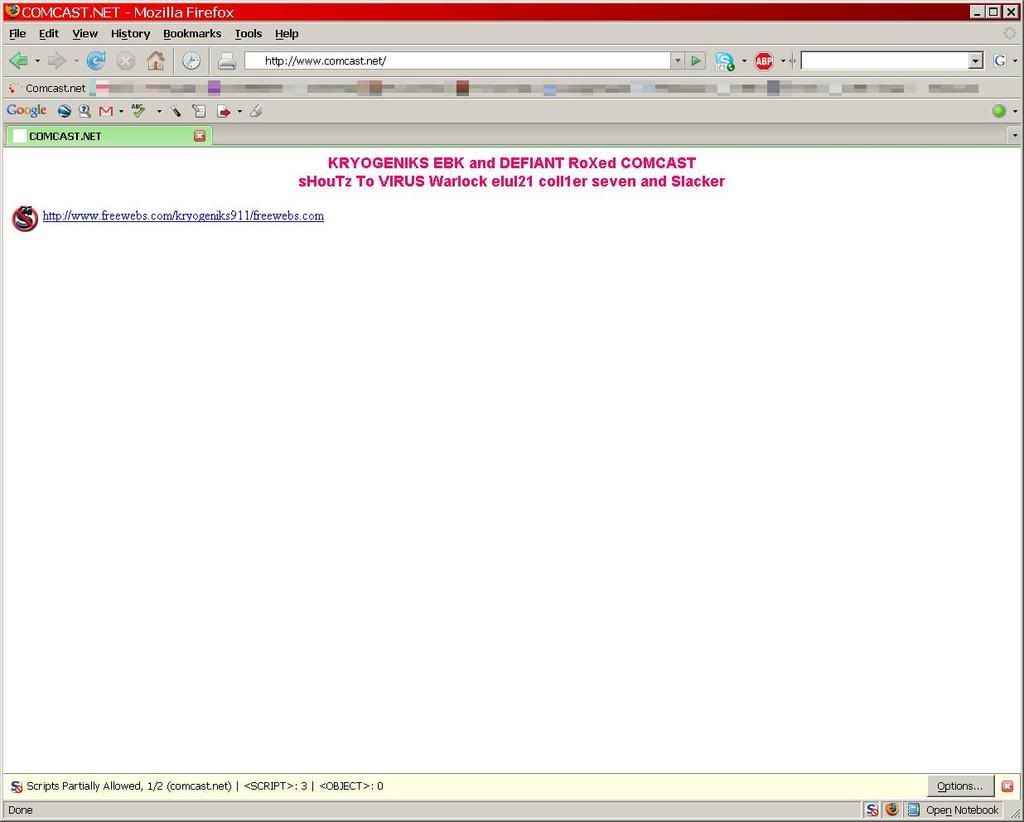
Task: Click the NoScript icon in the status bar
Action: pyautogui.click(x=872, y=810)
